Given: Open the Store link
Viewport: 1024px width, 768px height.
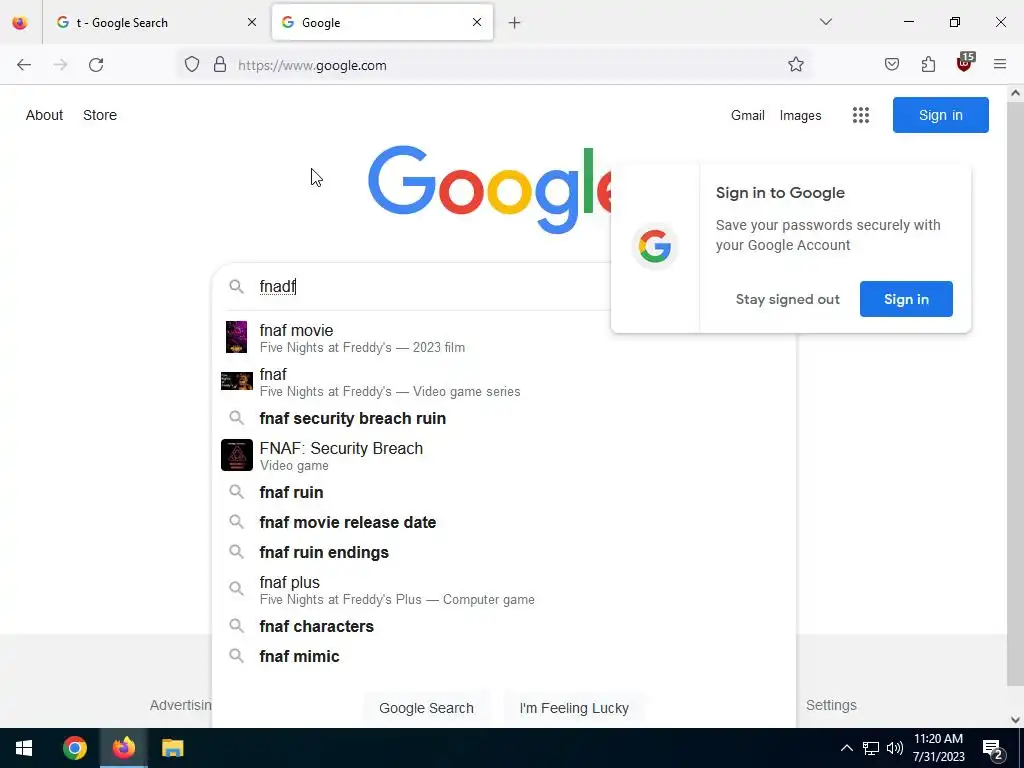Looking at the screenshot, I should pos(100,115).
